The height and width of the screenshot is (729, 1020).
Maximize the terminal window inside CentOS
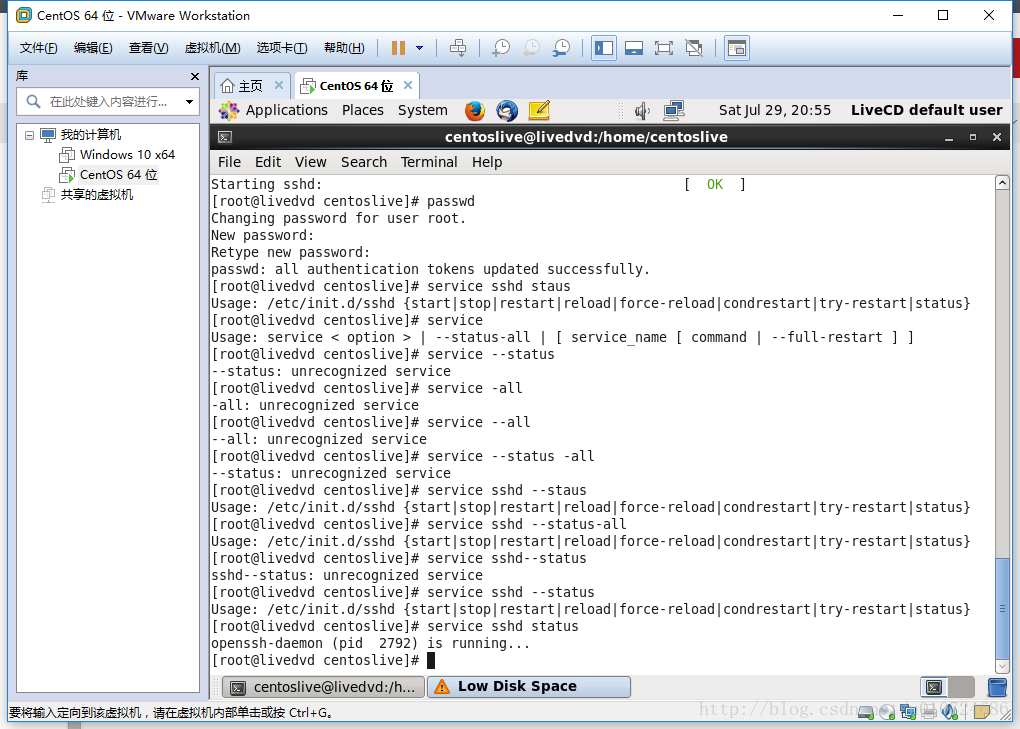coord(973,137)
